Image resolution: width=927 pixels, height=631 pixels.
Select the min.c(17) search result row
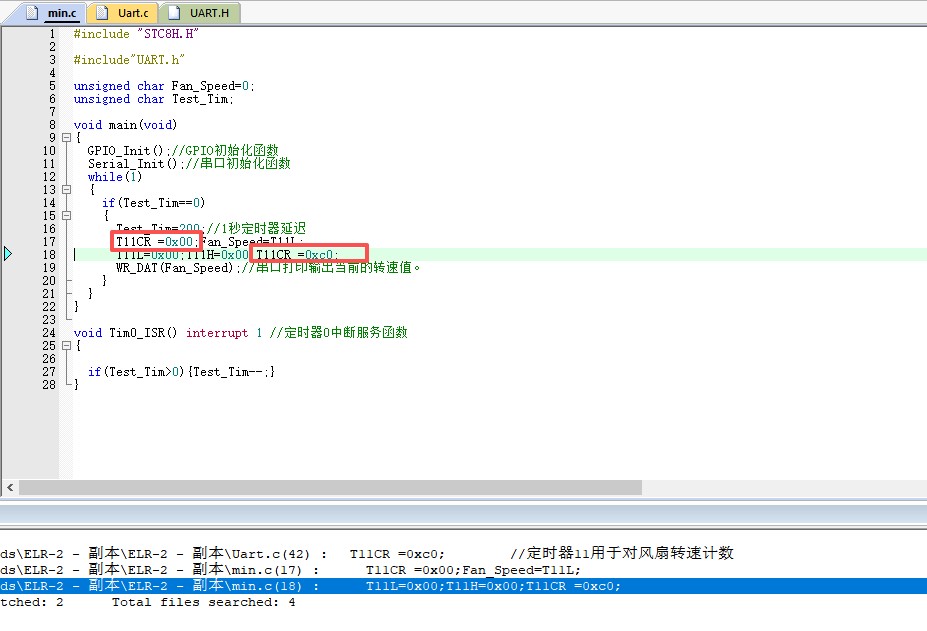point(464,569)
